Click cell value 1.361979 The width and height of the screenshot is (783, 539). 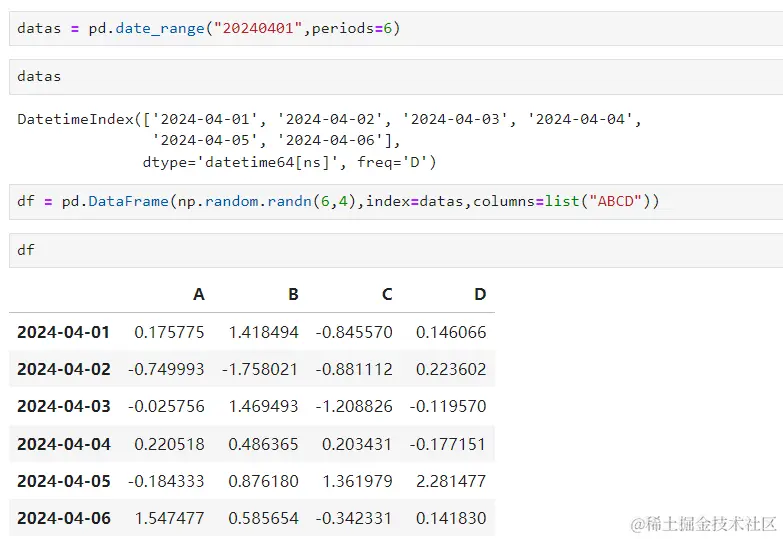pyautogui.click(x=358, y=481)
